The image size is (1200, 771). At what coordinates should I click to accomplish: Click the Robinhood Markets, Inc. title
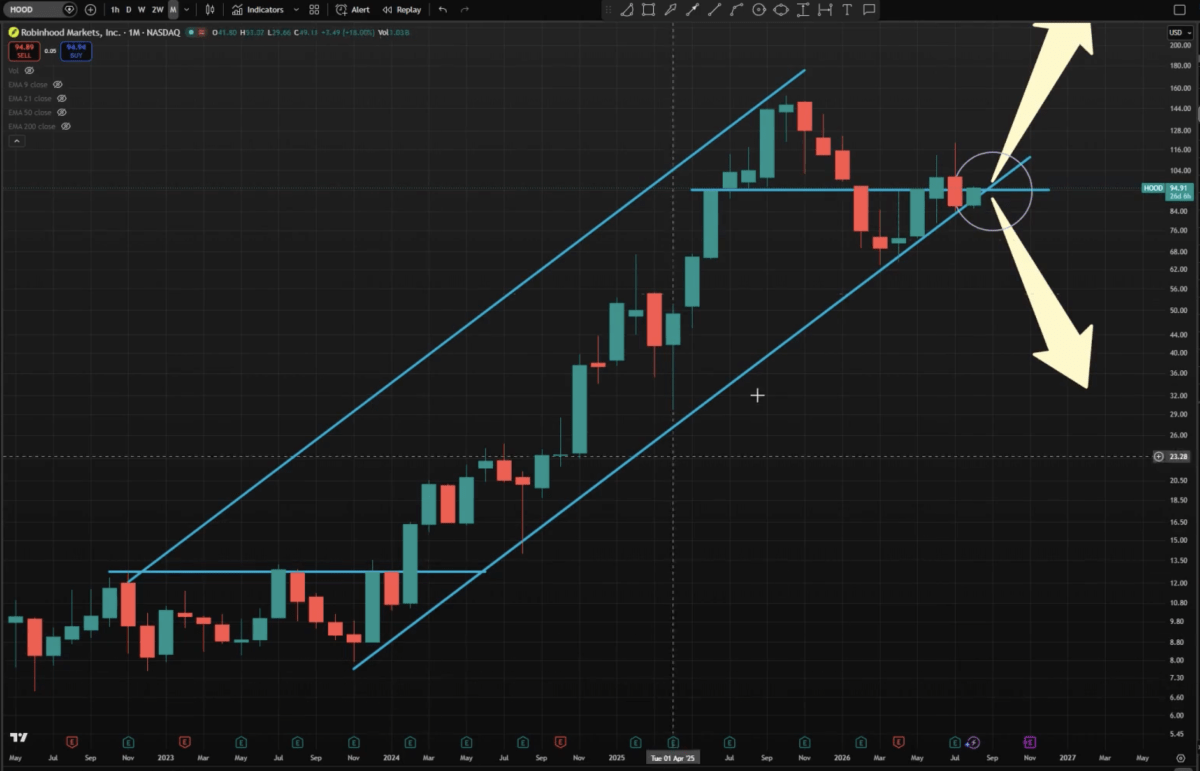(x=69, y=32)
